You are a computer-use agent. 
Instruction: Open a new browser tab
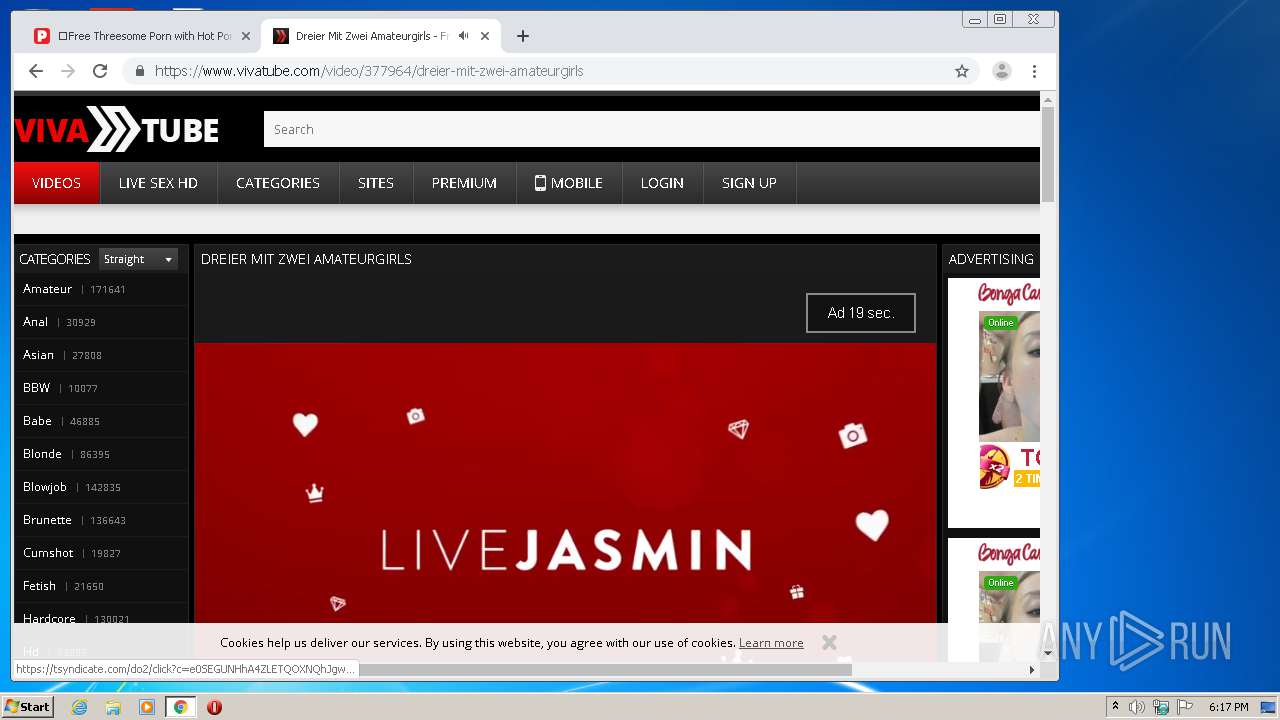click(x=522, y=36)
